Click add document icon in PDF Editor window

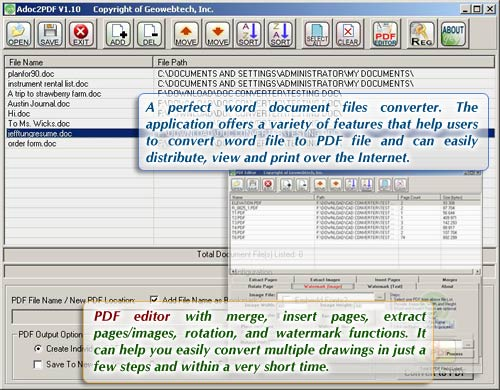pos(287,184)
